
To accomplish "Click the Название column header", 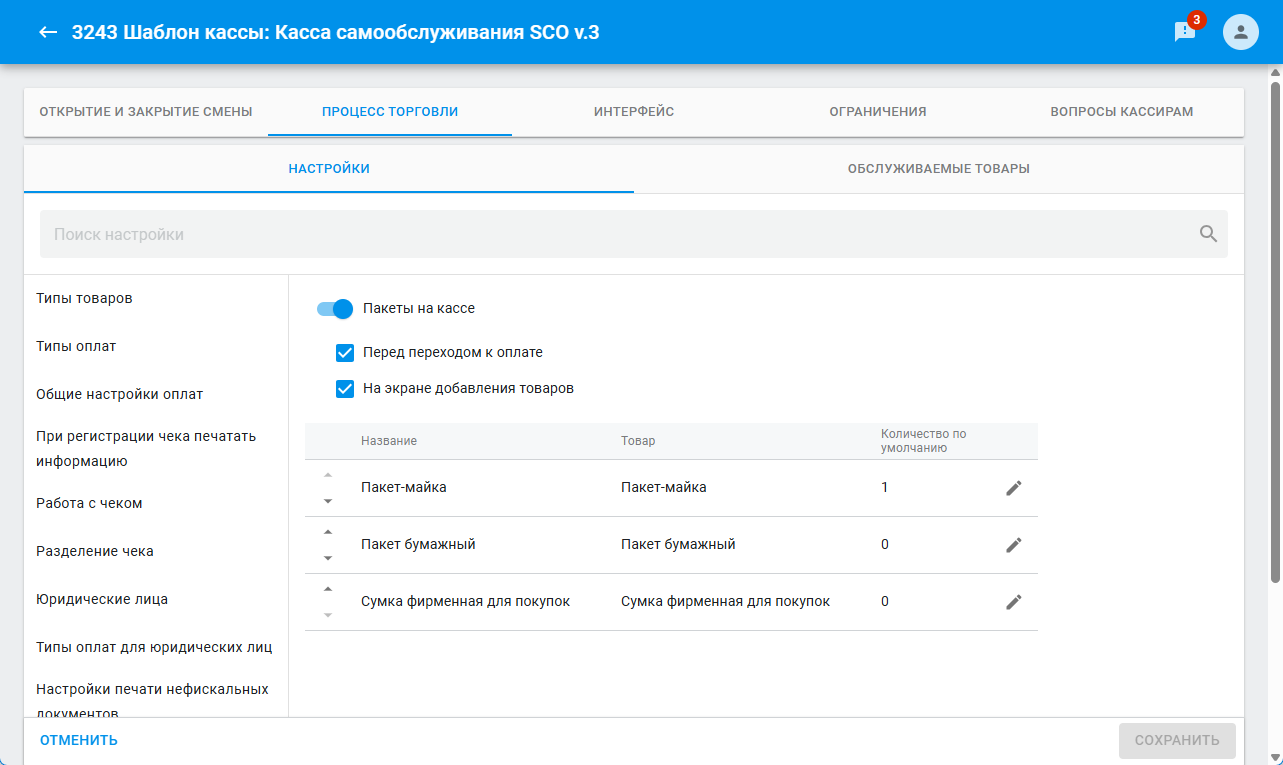I will point(389,441).
